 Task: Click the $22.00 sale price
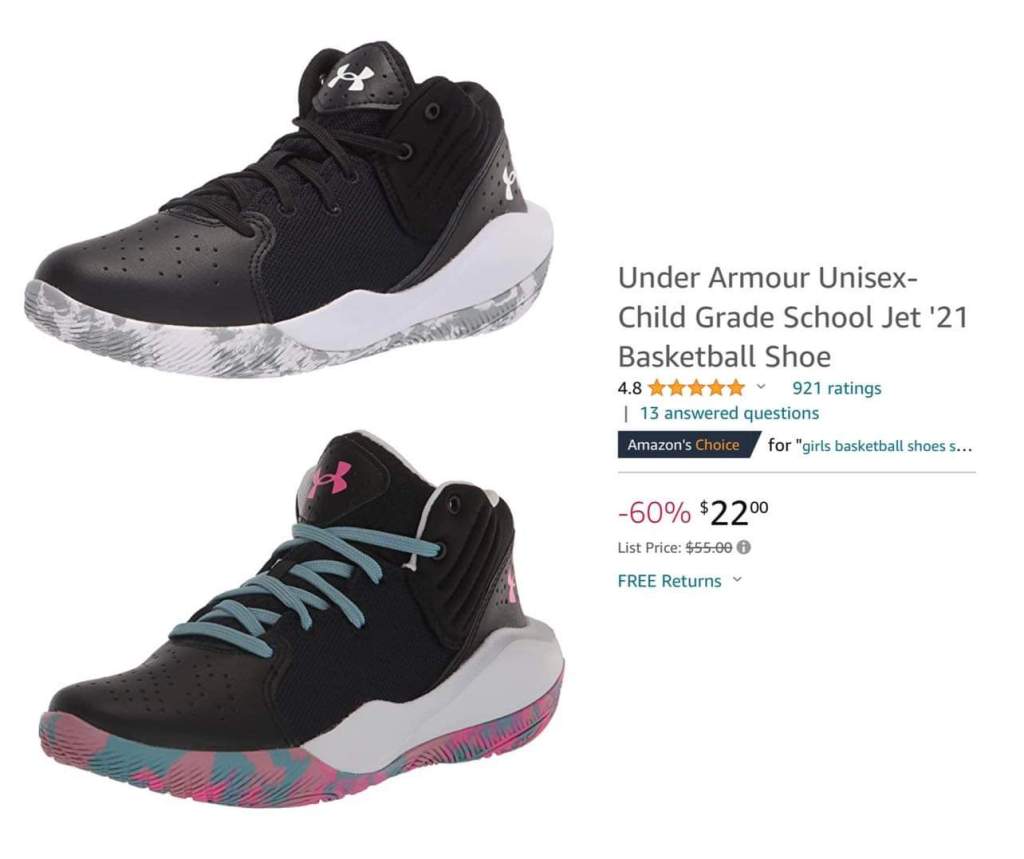(x=734, y=513)
